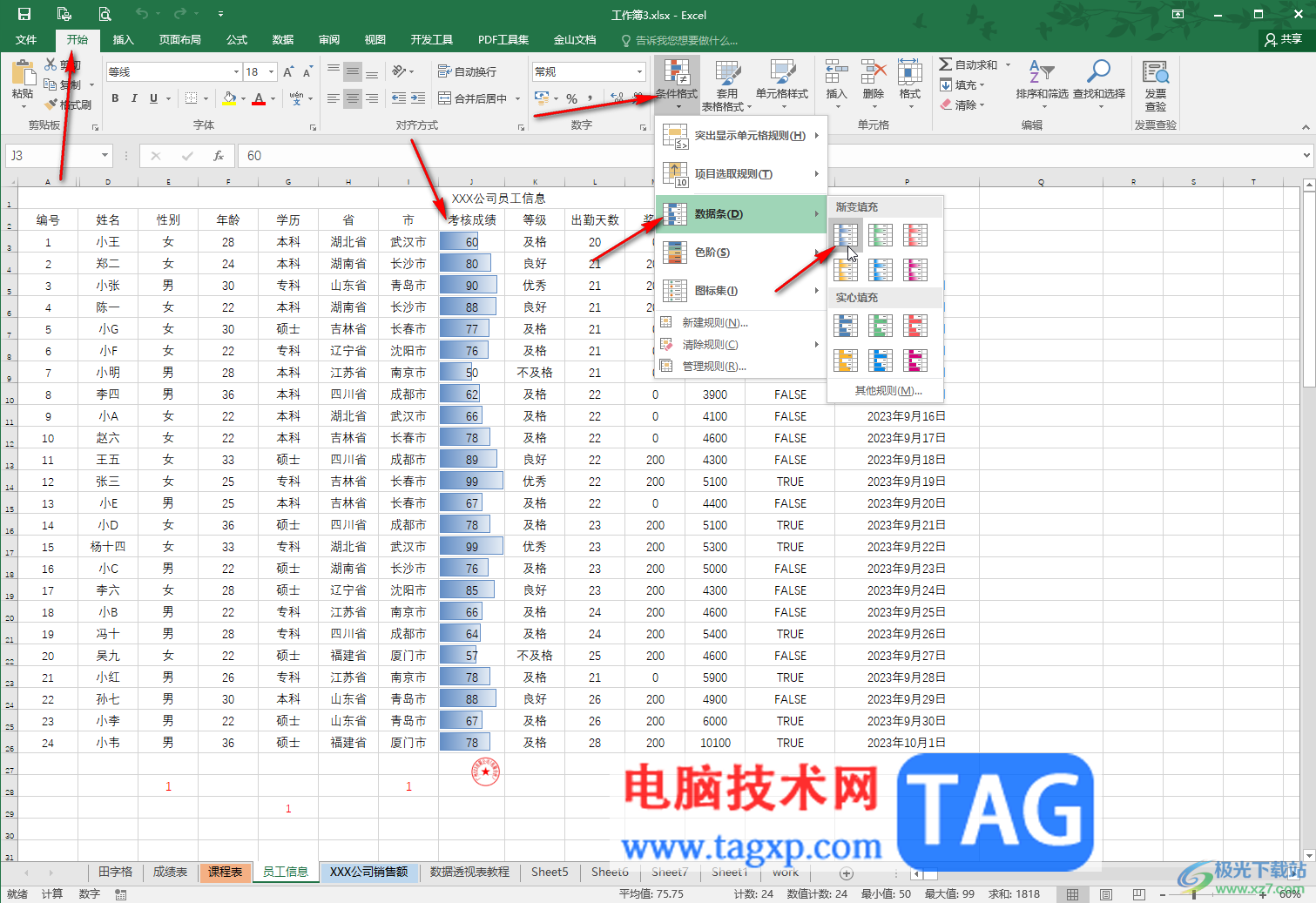Apply green solid fill data bar

click(881, 326)
